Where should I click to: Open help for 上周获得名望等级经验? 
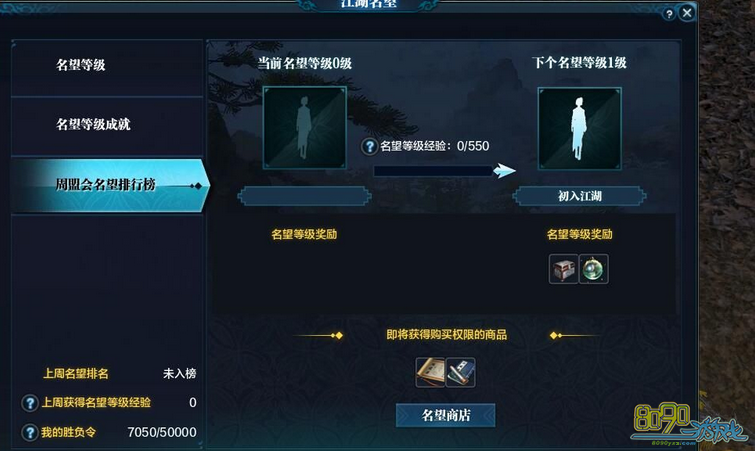click(30, 402)
